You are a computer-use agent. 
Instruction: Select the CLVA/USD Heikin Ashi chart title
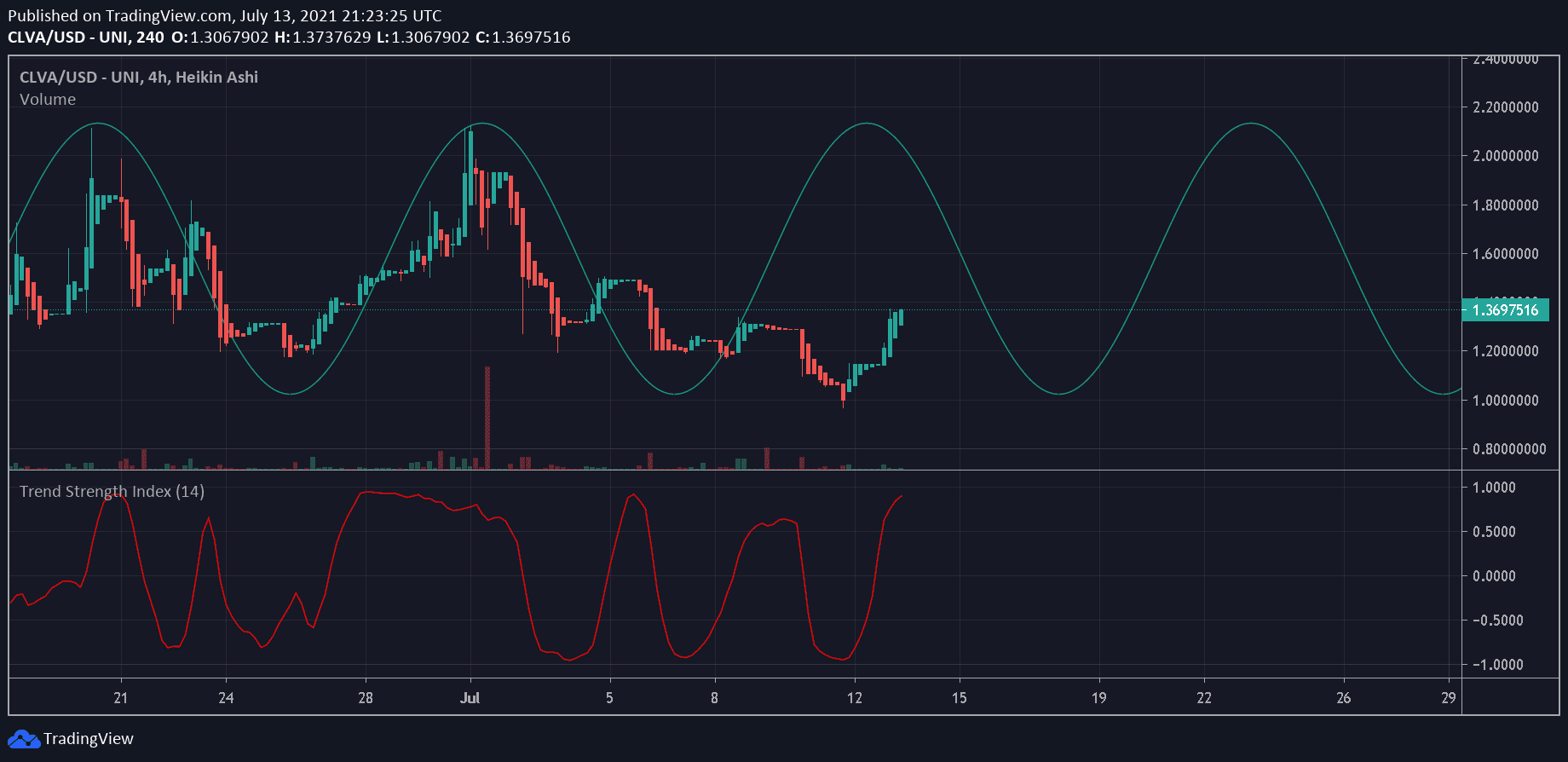coord(138,78)
